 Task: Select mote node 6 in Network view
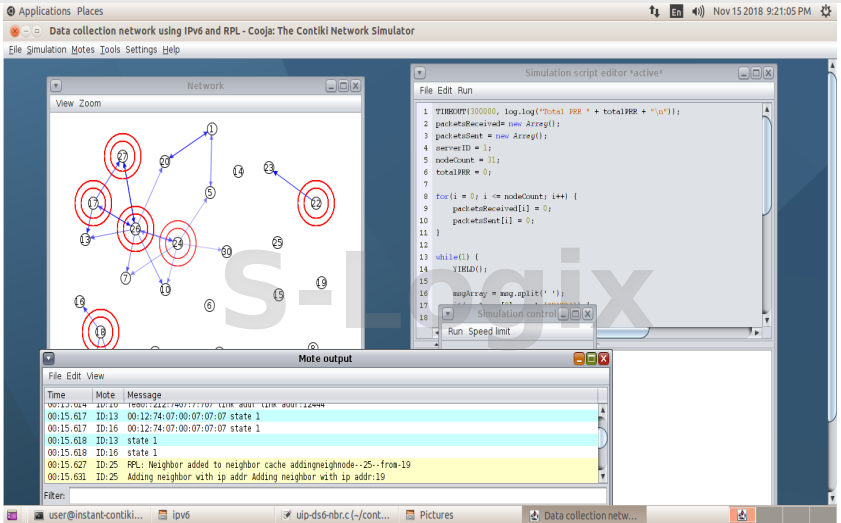tap(210, 305)
